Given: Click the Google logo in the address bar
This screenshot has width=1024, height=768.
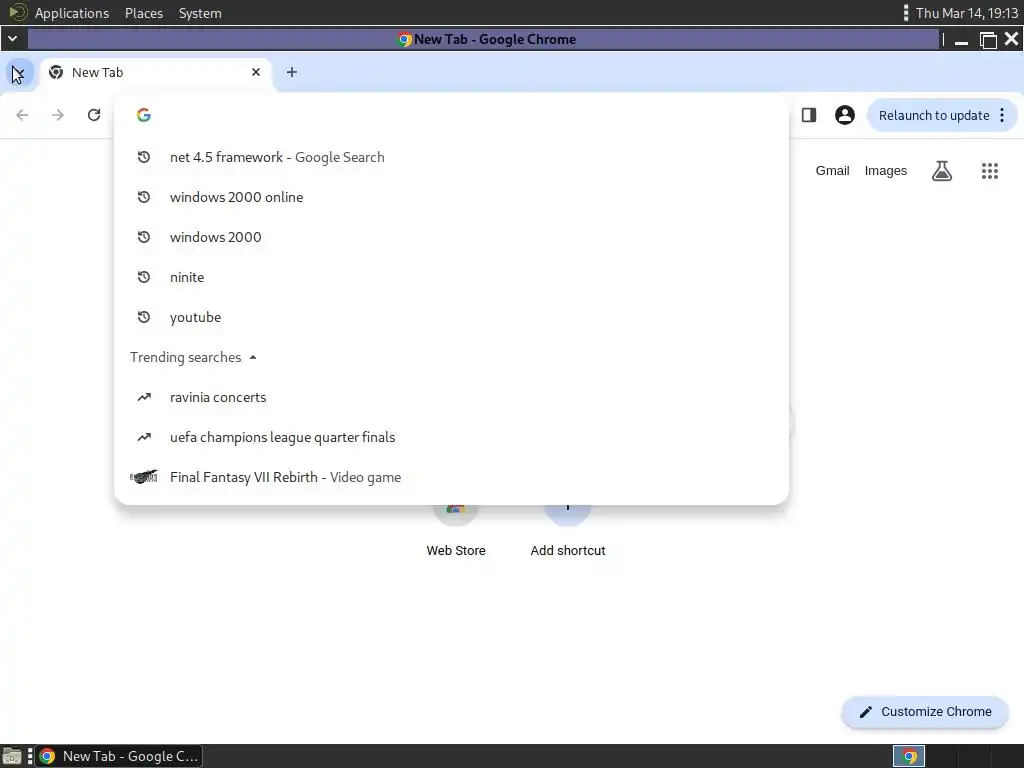Looking at the screenshot, I should pyautogui.click(x=144, y=115).
